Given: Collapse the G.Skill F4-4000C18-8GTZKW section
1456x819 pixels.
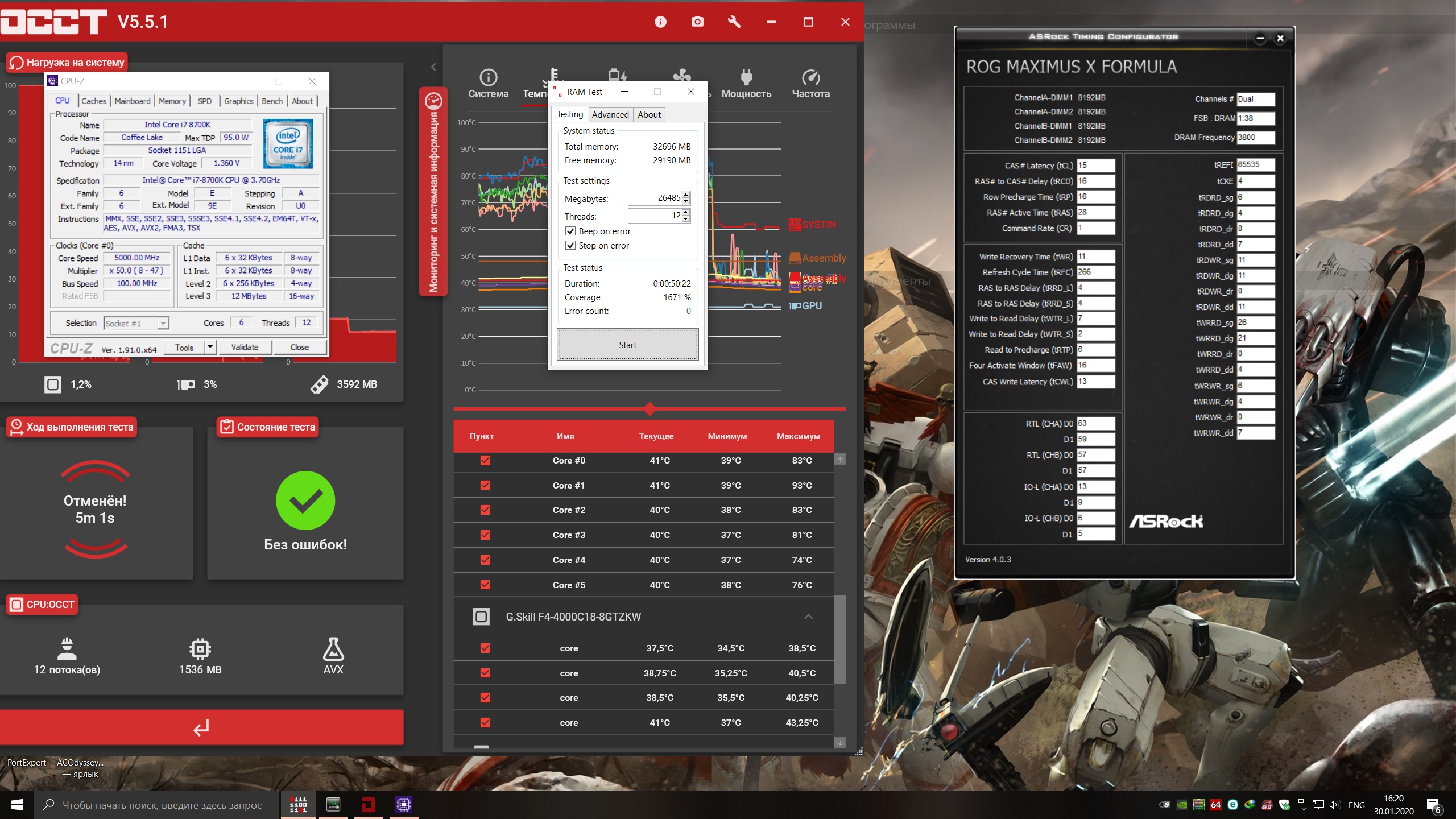Looking at the screenshot, I should pyautogui.click(x=808, y=617).
